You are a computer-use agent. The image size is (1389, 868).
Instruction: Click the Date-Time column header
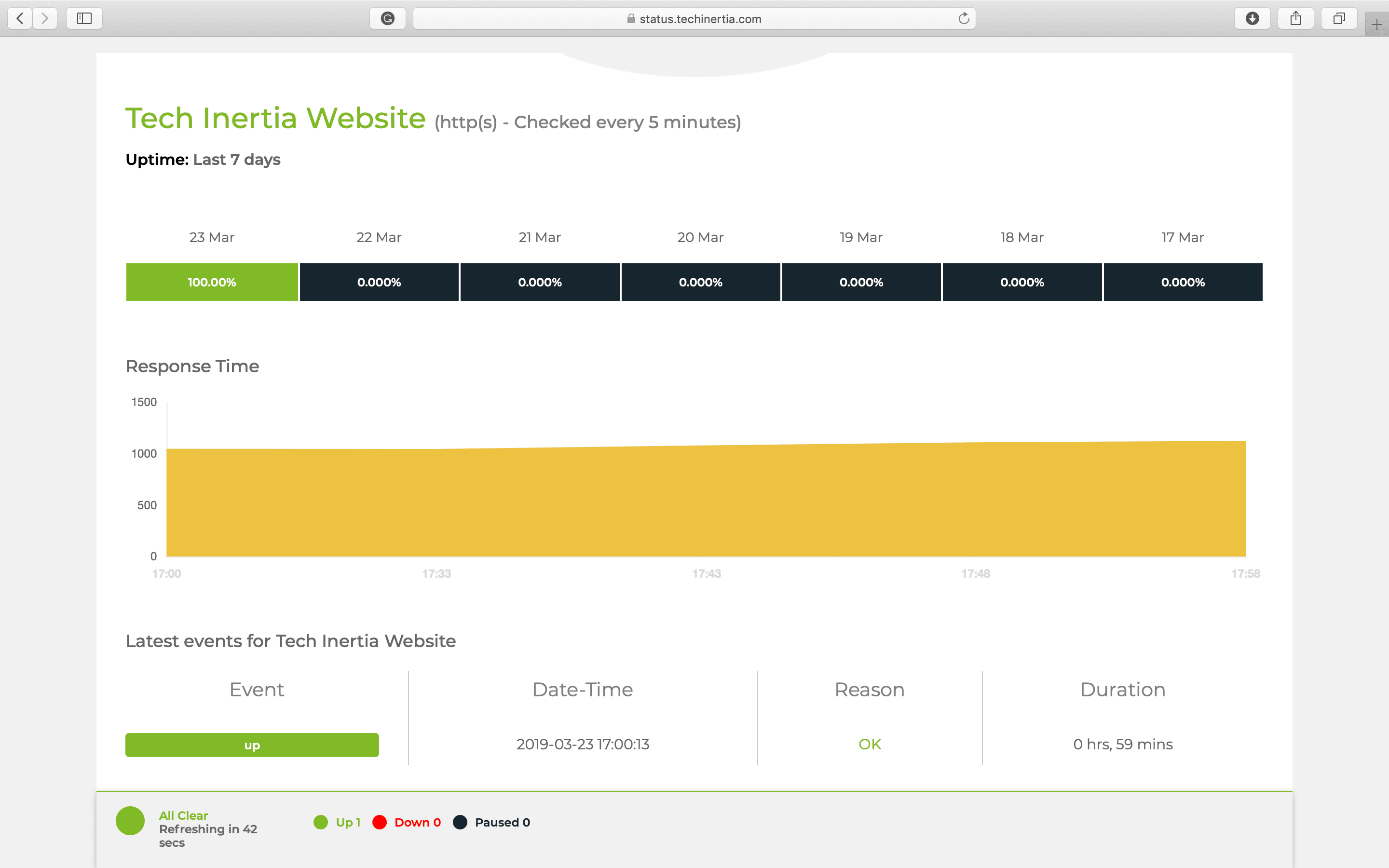583,690
